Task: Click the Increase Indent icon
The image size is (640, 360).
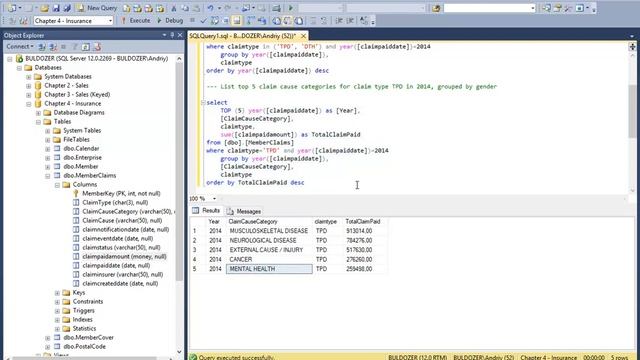Action: (350, 20)
